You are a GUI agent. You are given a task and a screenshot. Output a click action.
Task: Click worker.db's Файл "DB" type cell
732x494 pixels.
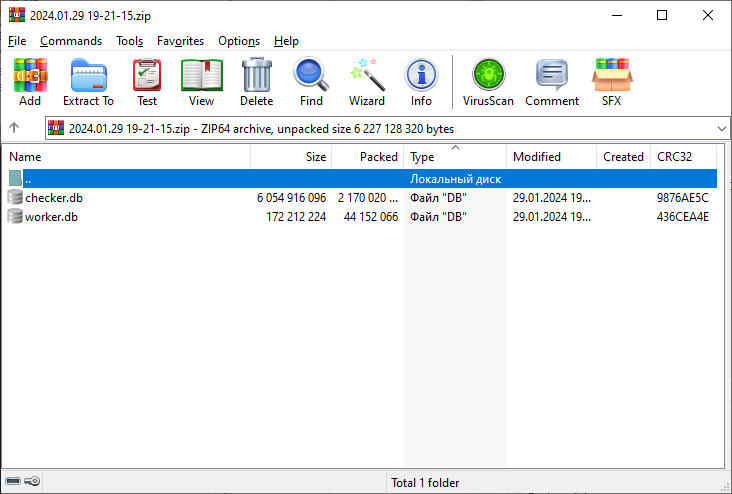[x=438, y=217]
